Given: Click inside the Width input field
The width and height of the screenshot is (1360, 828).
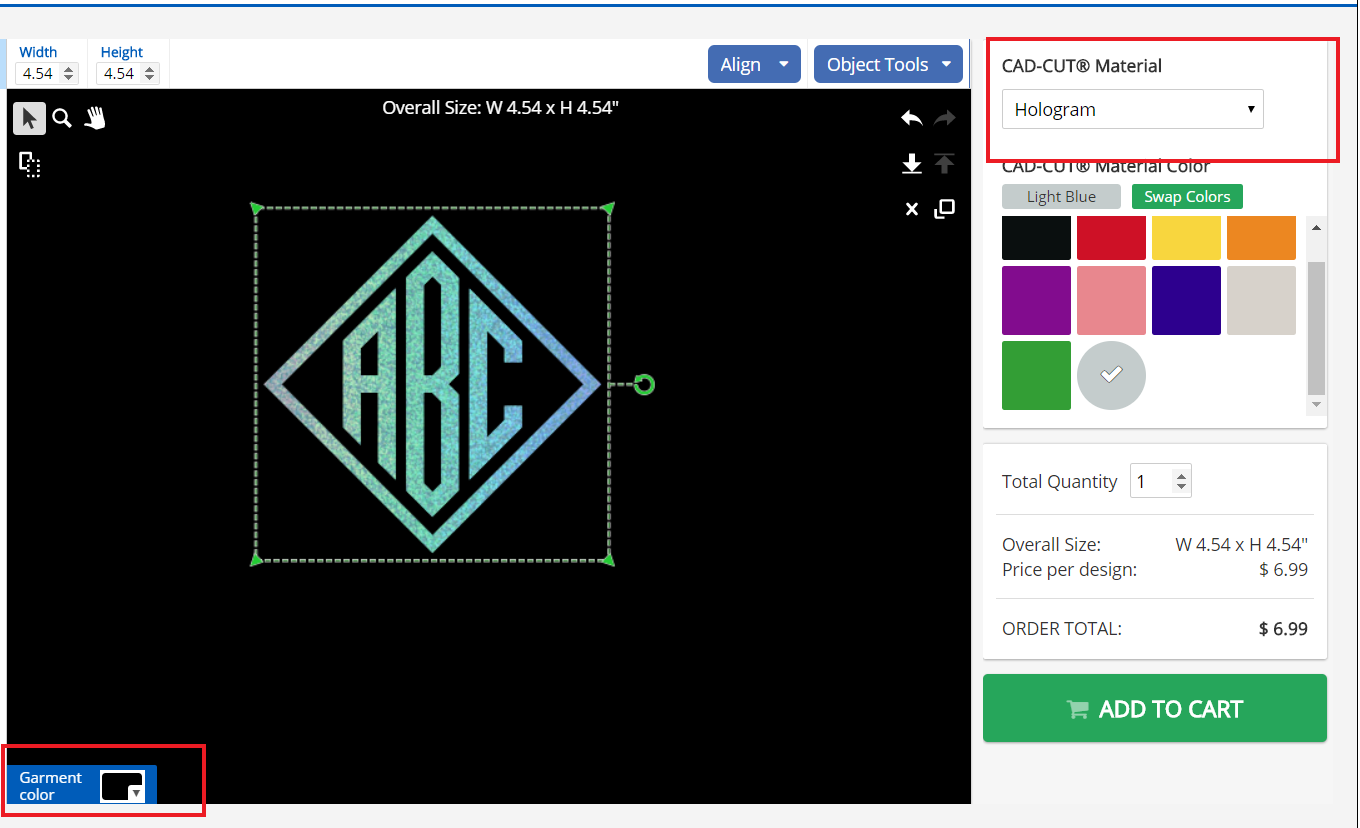Looking at the screenshot, I should point(38,73).
